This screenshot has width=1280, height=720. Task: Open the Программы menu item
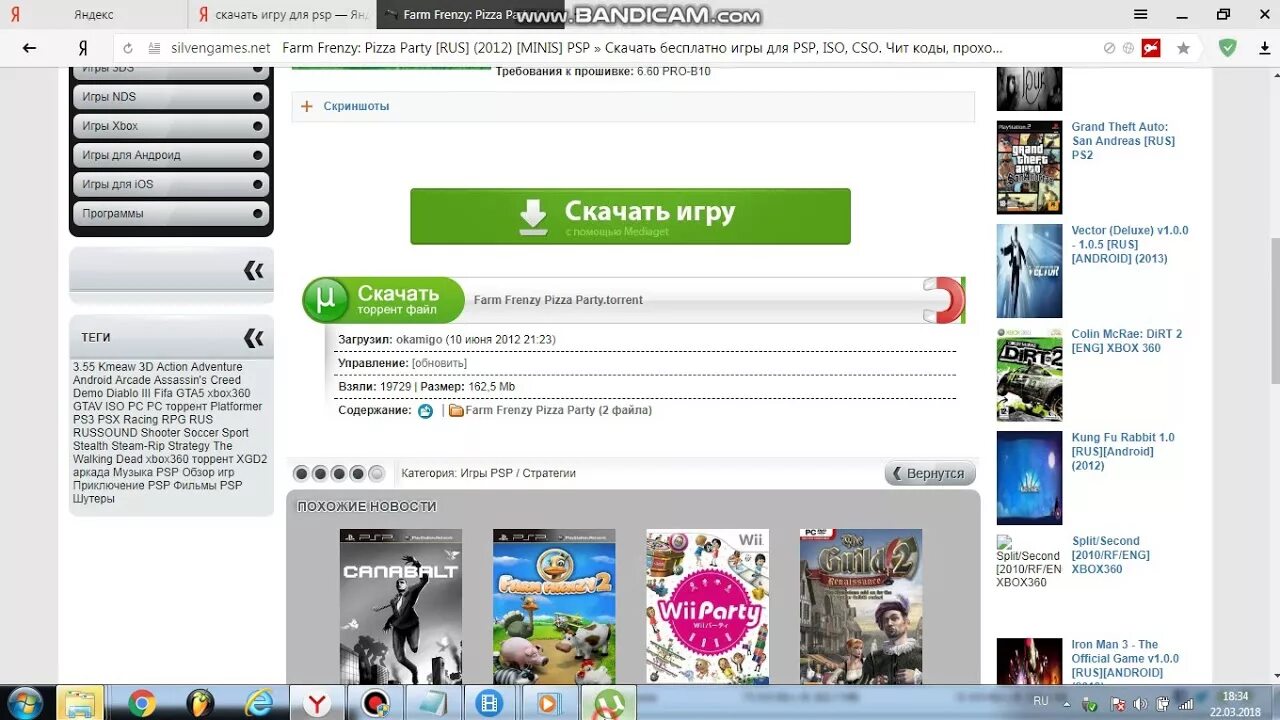point(171,213)
